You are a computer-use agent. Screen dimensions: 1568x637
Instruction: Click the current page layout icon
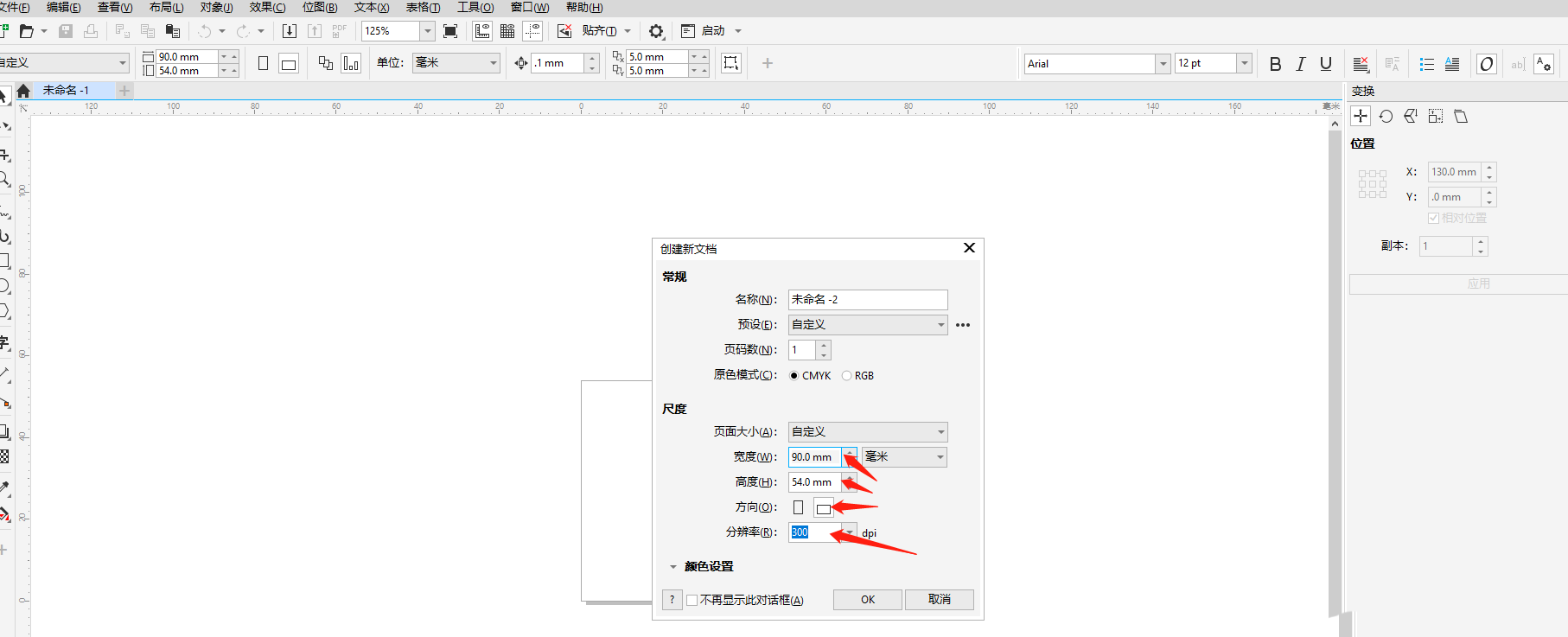pos(351,63)
